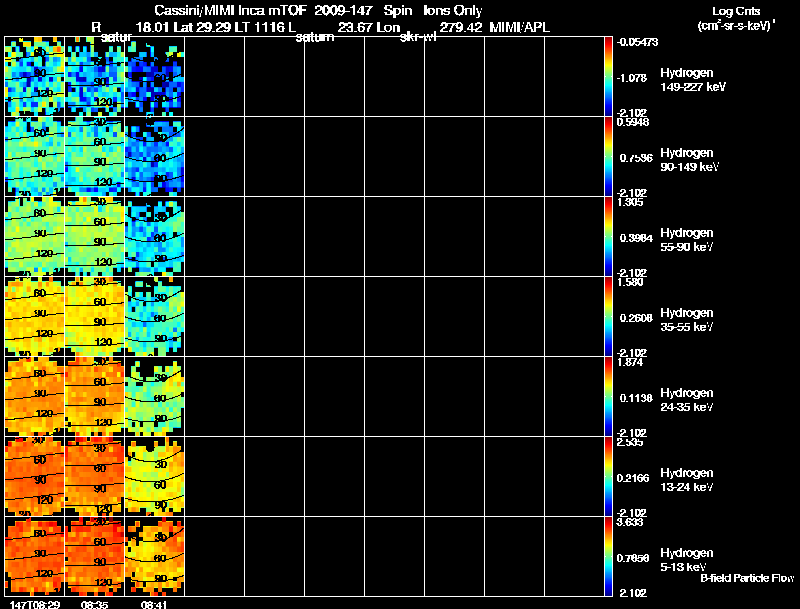Select the 5-13 keV panel at 08:41
800x609 pixels.
tap(155, 557)
